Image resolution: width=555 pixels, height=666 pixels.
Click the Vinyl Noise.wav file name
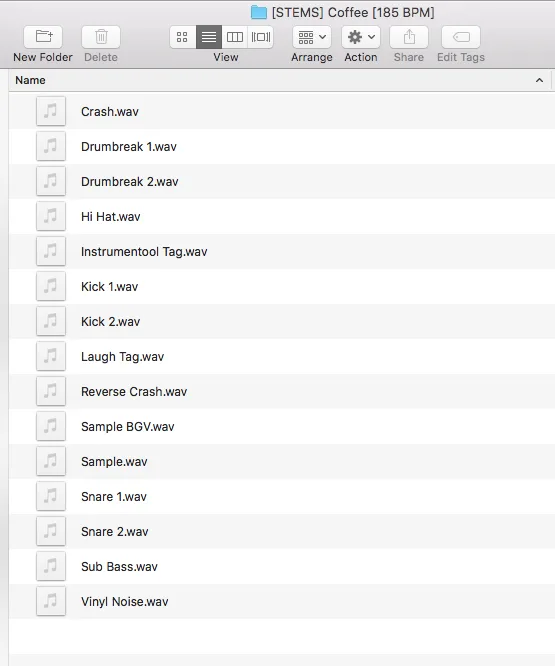[124, 602]
